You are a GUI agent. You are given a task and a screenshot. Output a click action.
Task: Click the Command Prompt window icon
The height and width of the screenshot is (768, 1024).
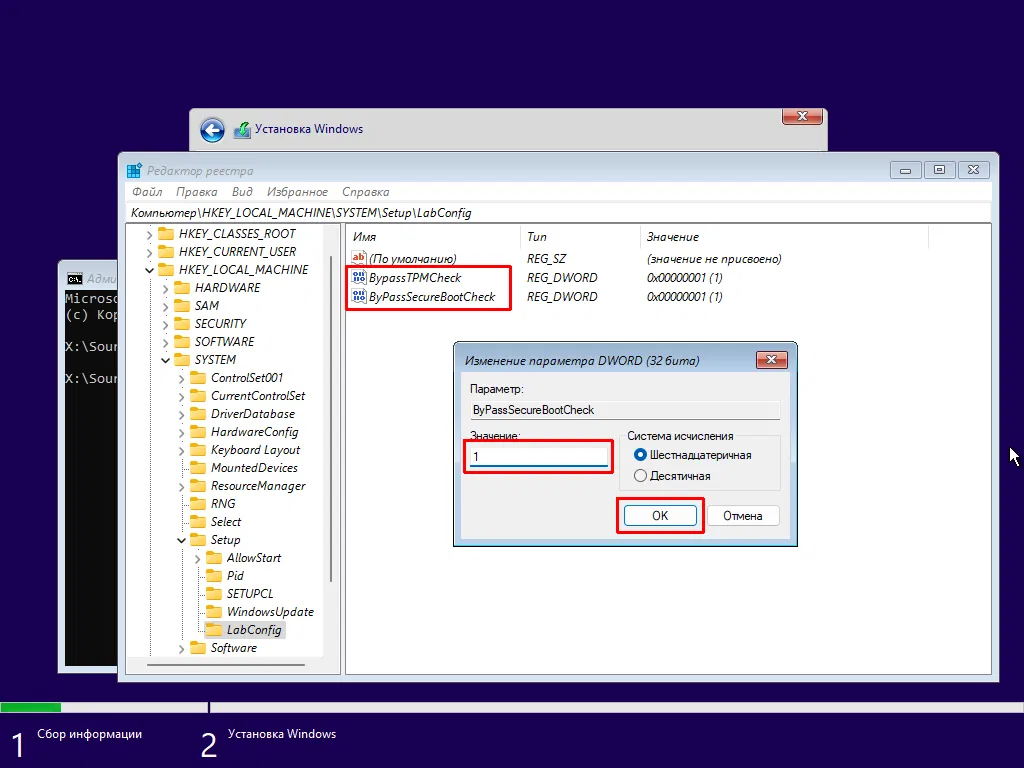click(75, 279)
